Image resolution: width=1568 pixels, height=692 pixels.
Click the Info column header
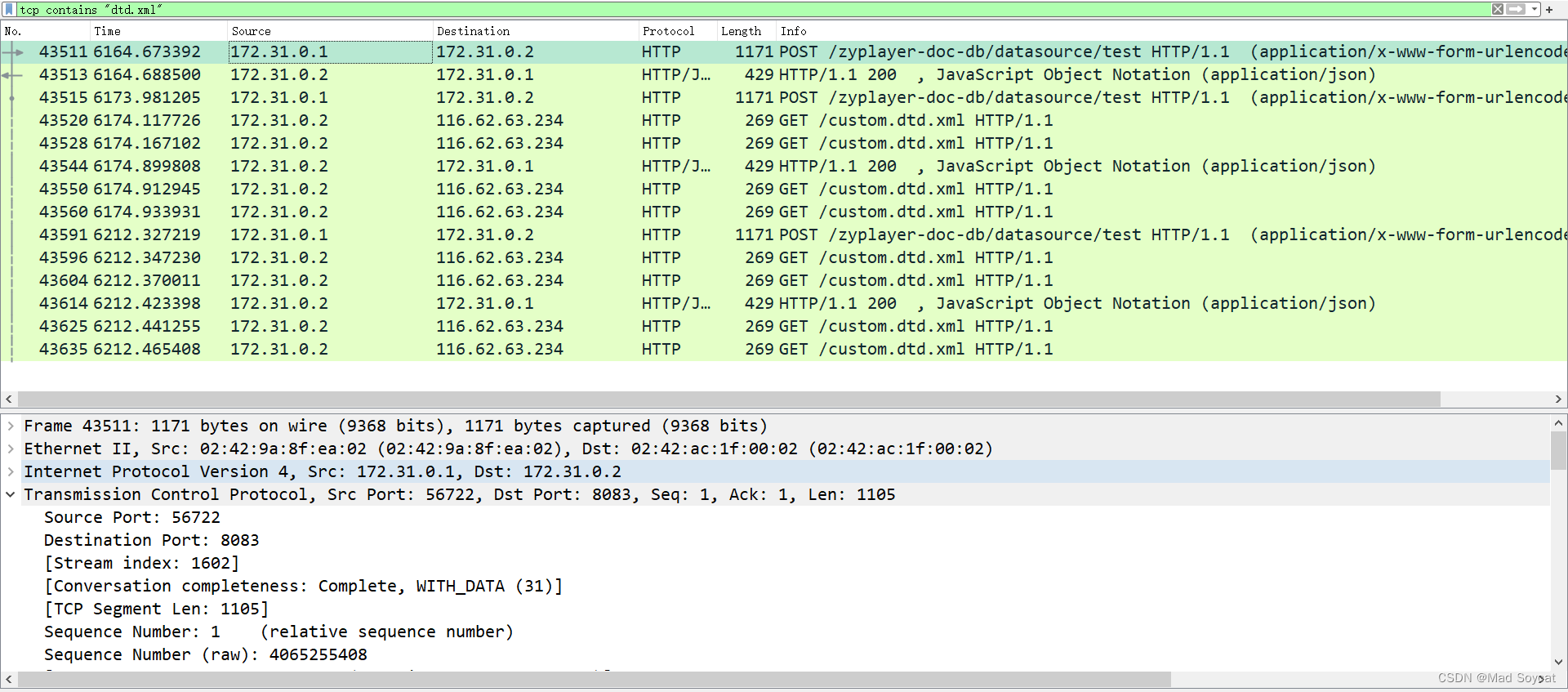[x=1171, y=31]
